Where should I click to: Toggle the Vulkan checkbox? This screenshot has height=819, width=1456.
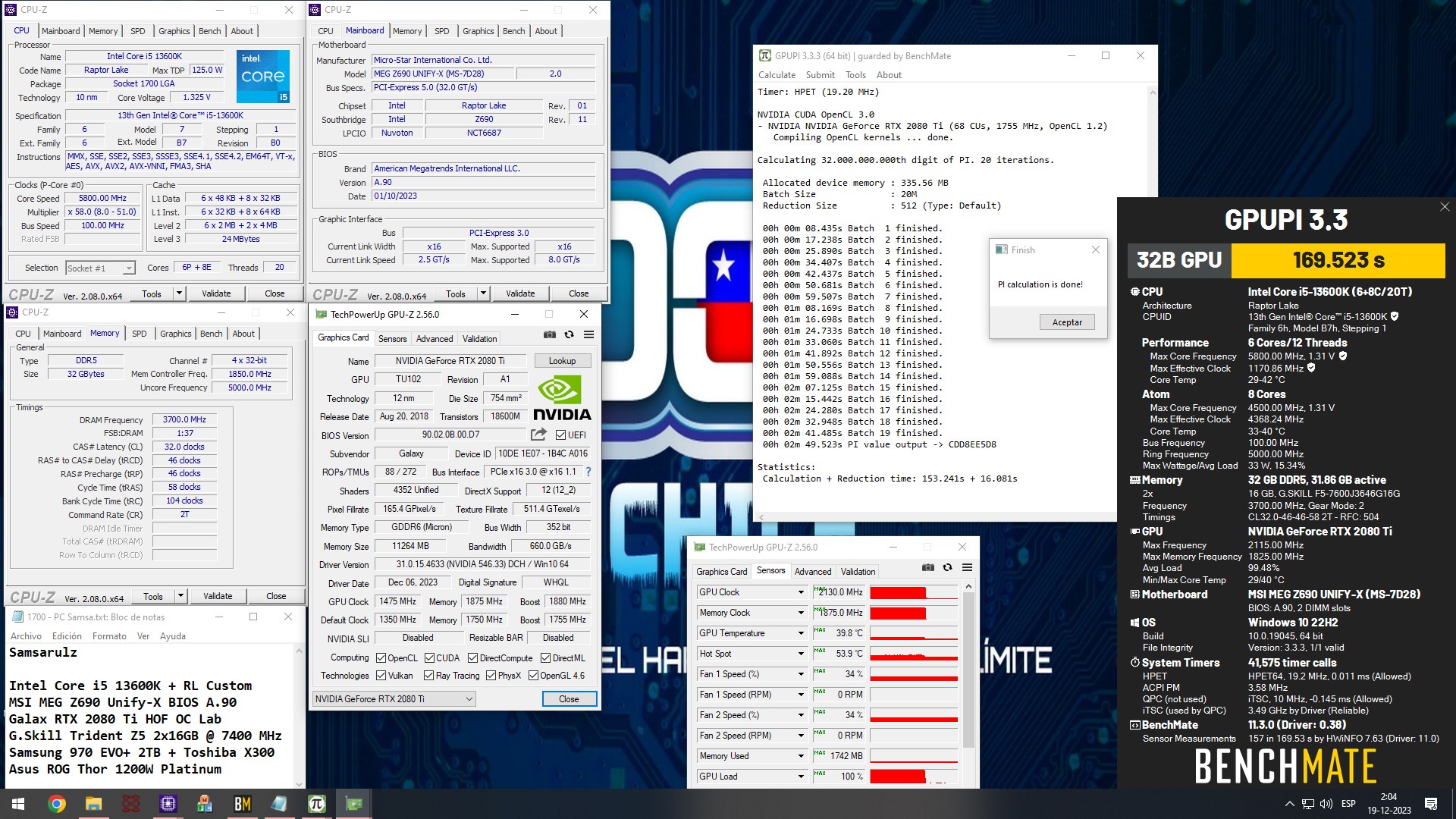click(381, 676)
